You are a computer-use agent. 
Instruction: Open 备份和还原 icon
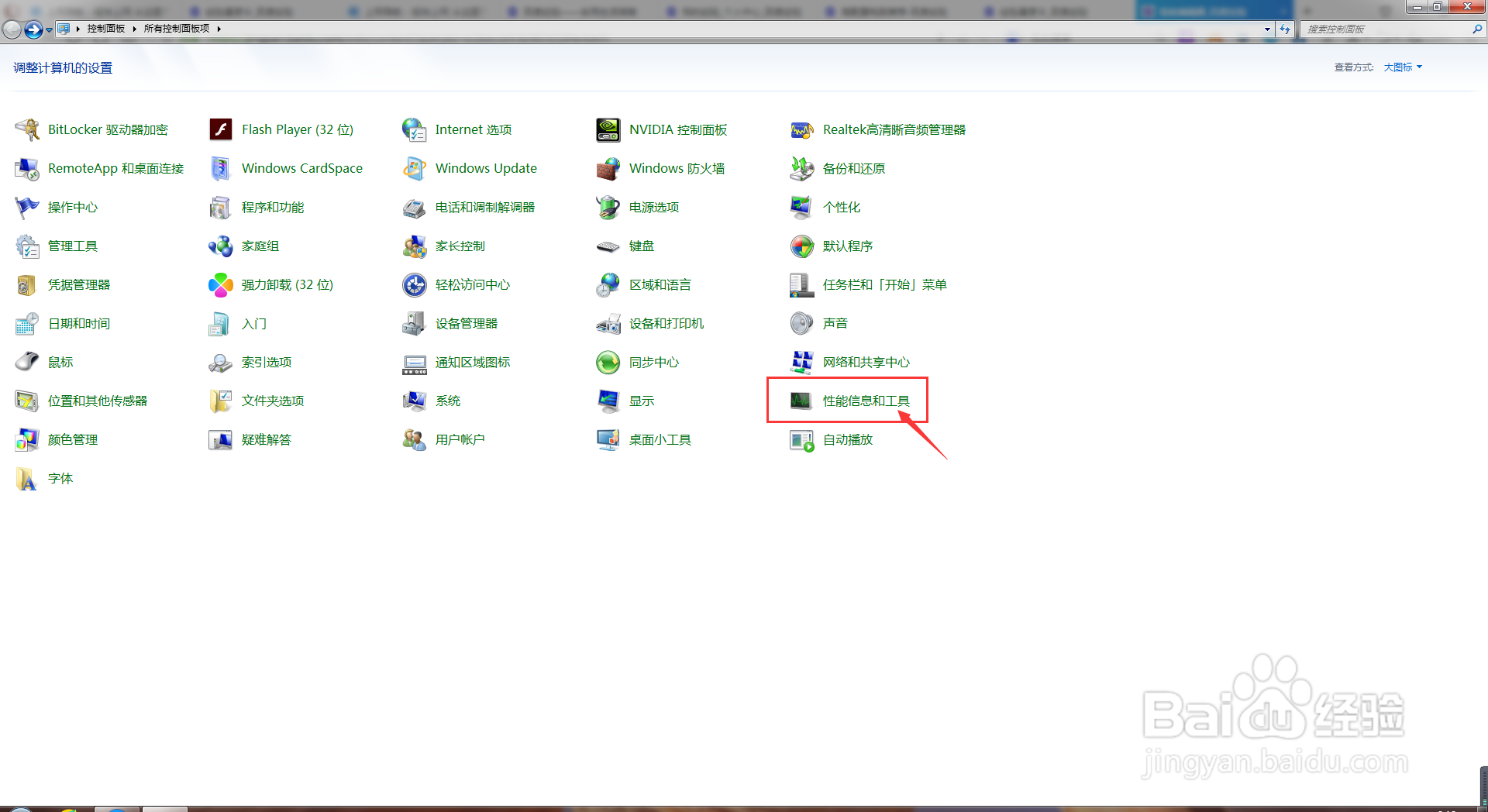click(802, 168)
